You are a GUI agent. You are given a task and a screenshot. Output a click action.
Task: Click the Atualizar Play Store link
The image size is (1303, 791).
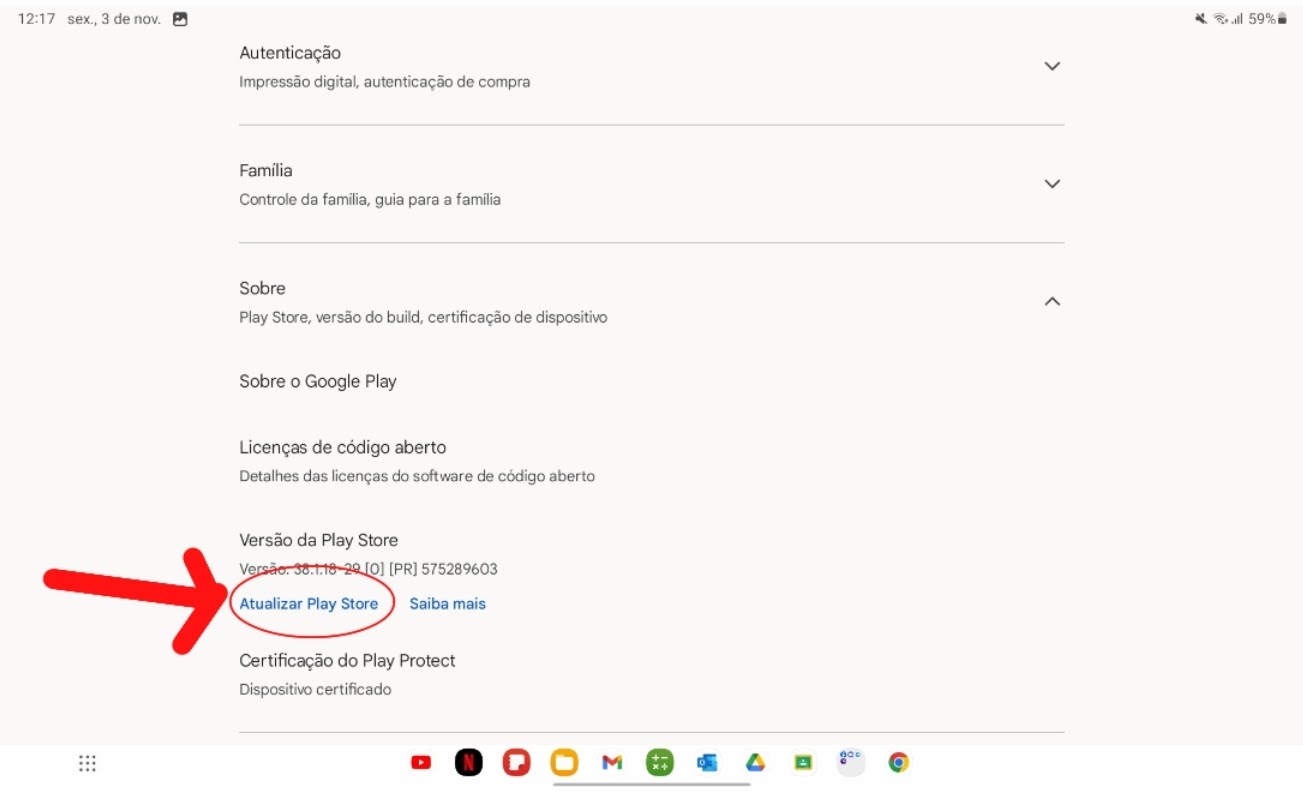pyautogui.click(x=309, y=604)
